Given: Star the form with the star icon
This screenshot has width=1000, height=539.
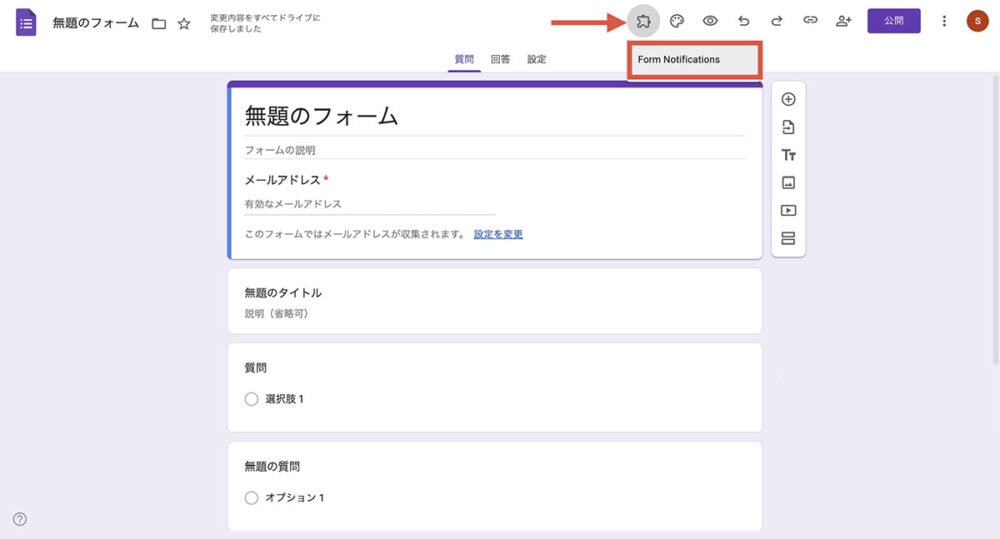Looking at the screenshot, I should [x=184, y=23].
